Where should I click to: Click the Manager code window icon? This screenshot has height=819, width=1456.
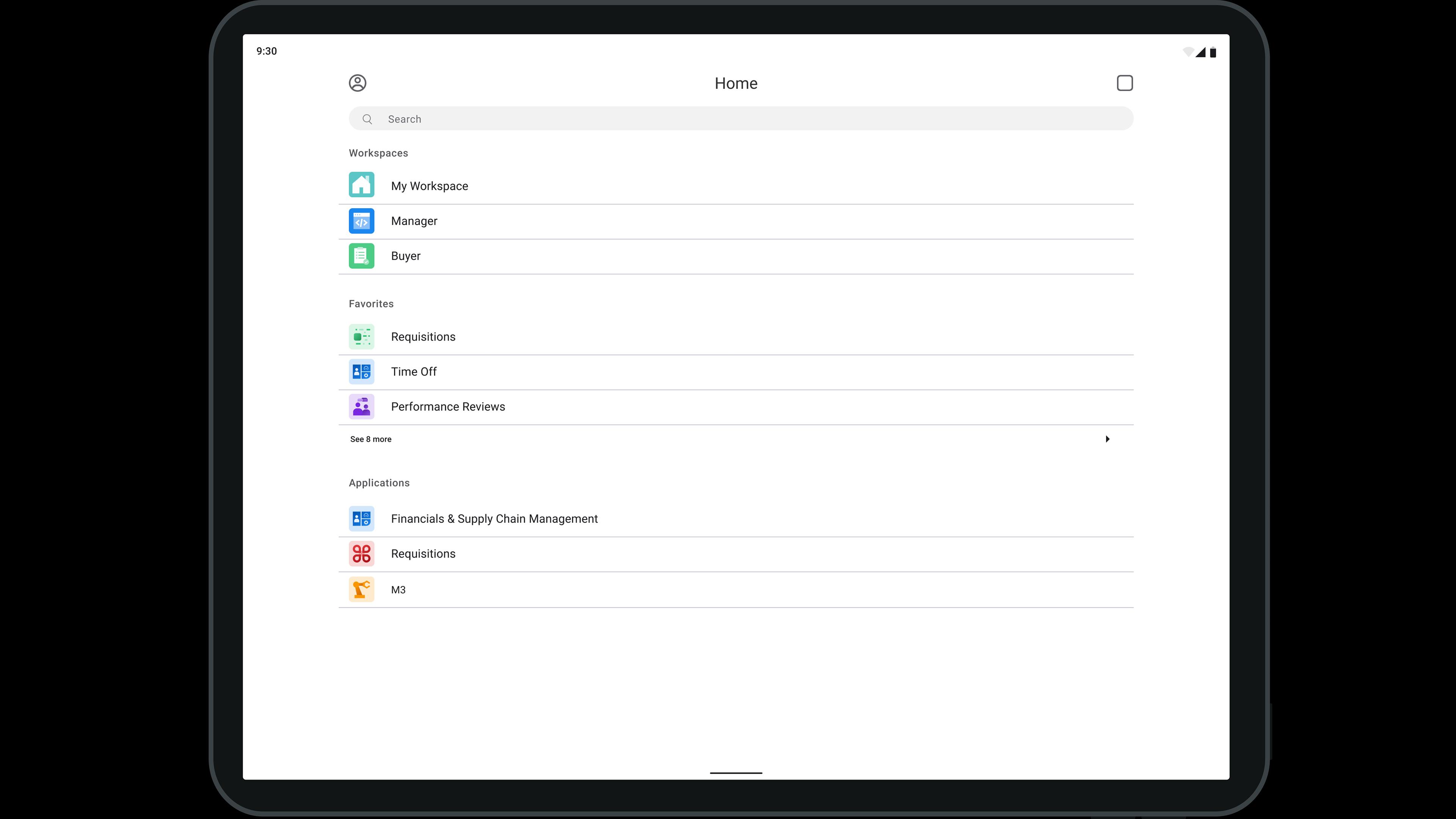click(361, 221)
